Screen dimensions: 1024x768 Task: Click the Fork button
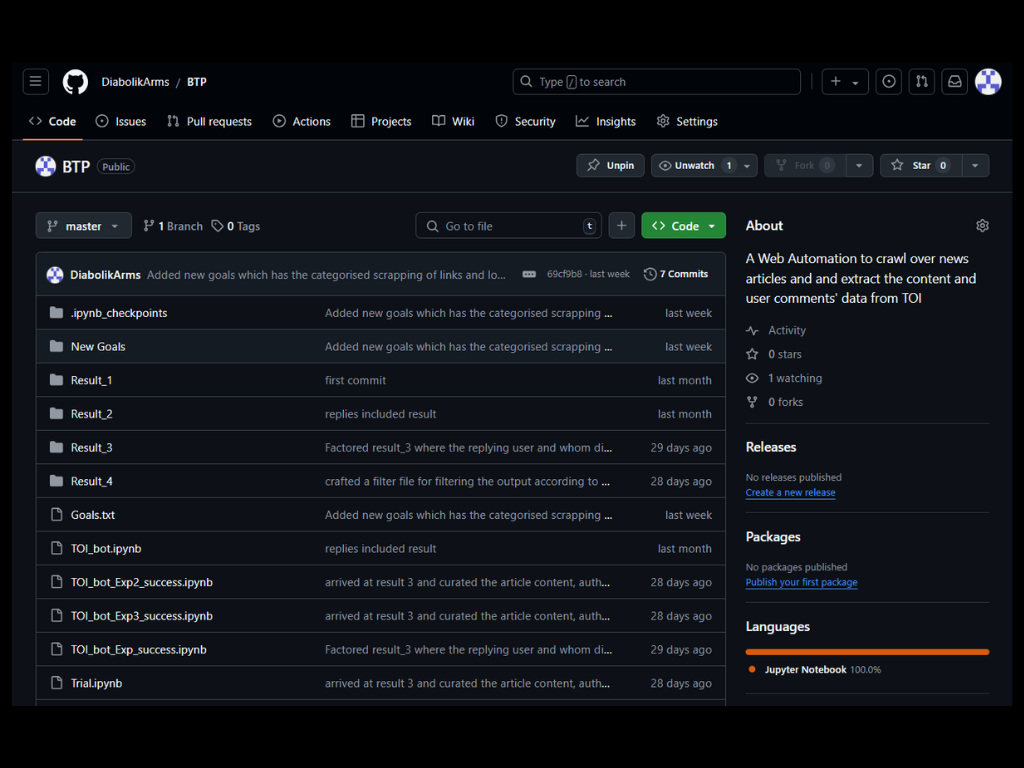click(805, 165)
